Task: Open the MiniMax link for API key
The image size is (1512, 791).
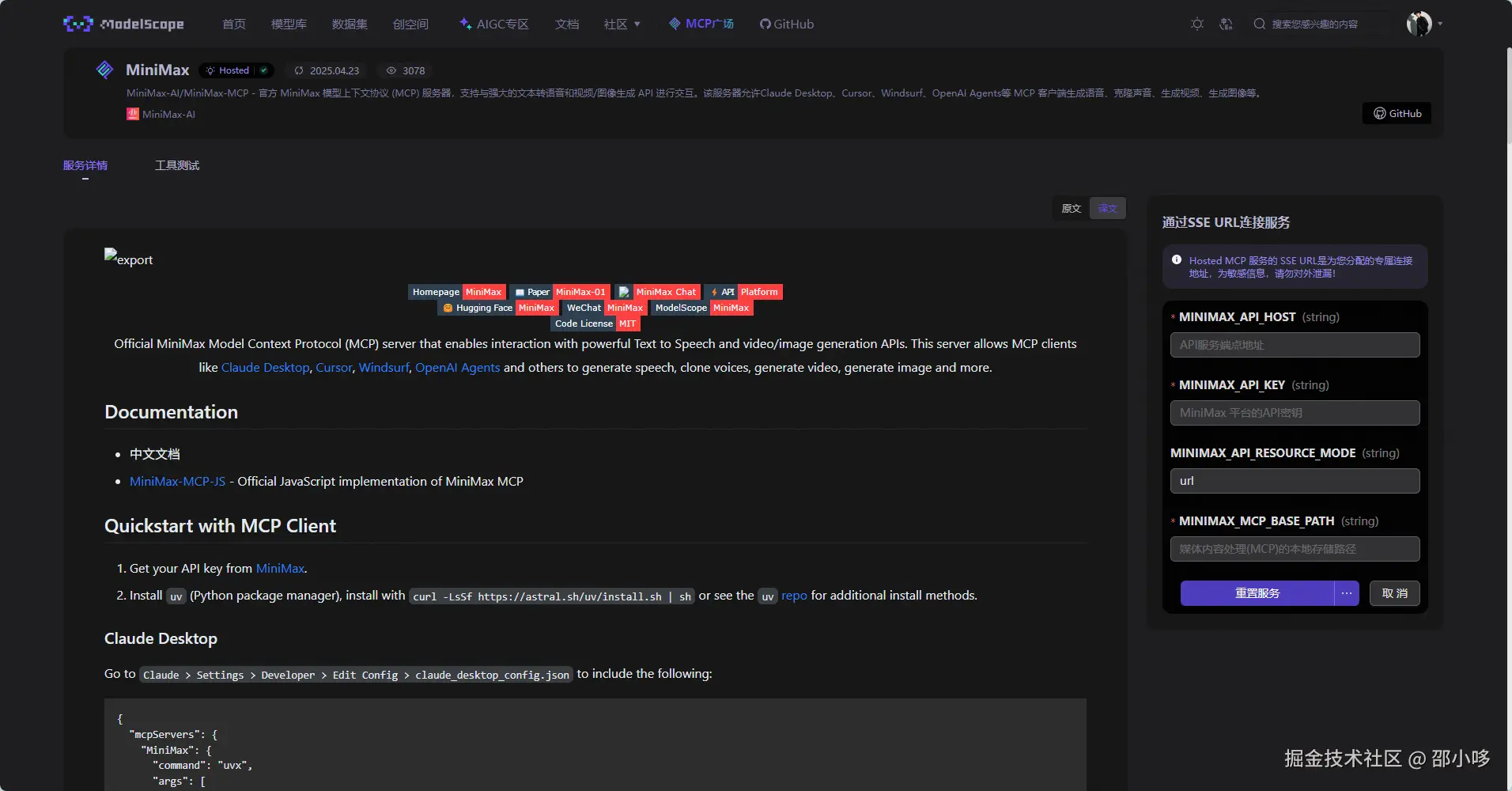Action: pyautogui.click(x=280, y=568)
